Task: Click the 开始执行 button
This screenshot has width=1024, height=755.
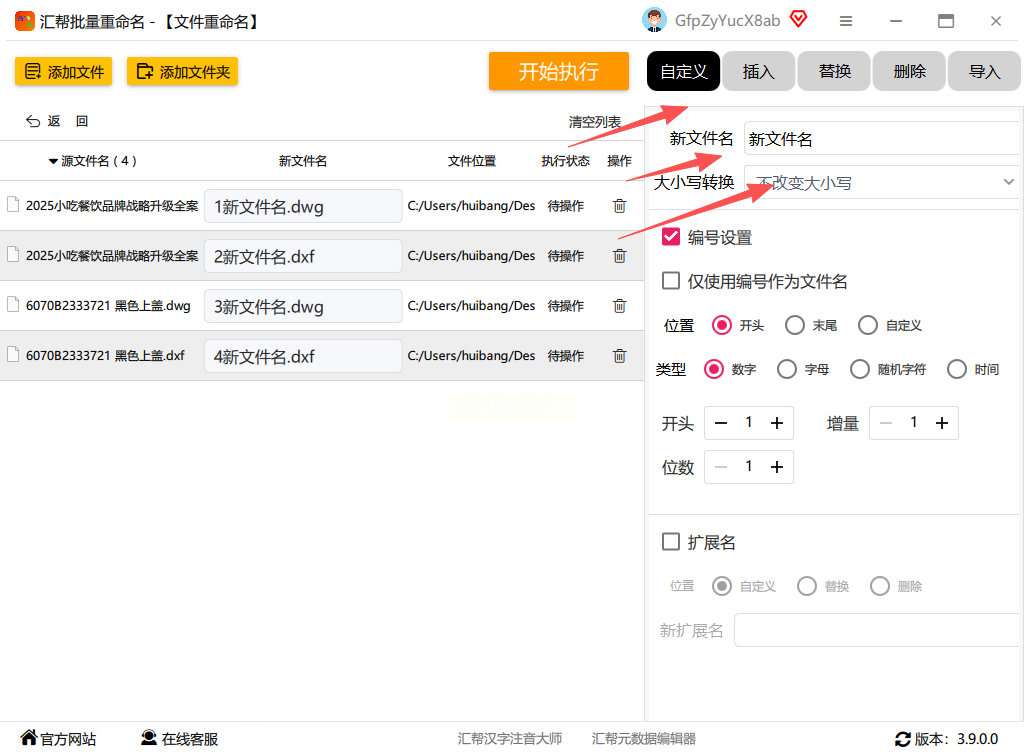Action: pyautogui.click(x=558, y=71)
